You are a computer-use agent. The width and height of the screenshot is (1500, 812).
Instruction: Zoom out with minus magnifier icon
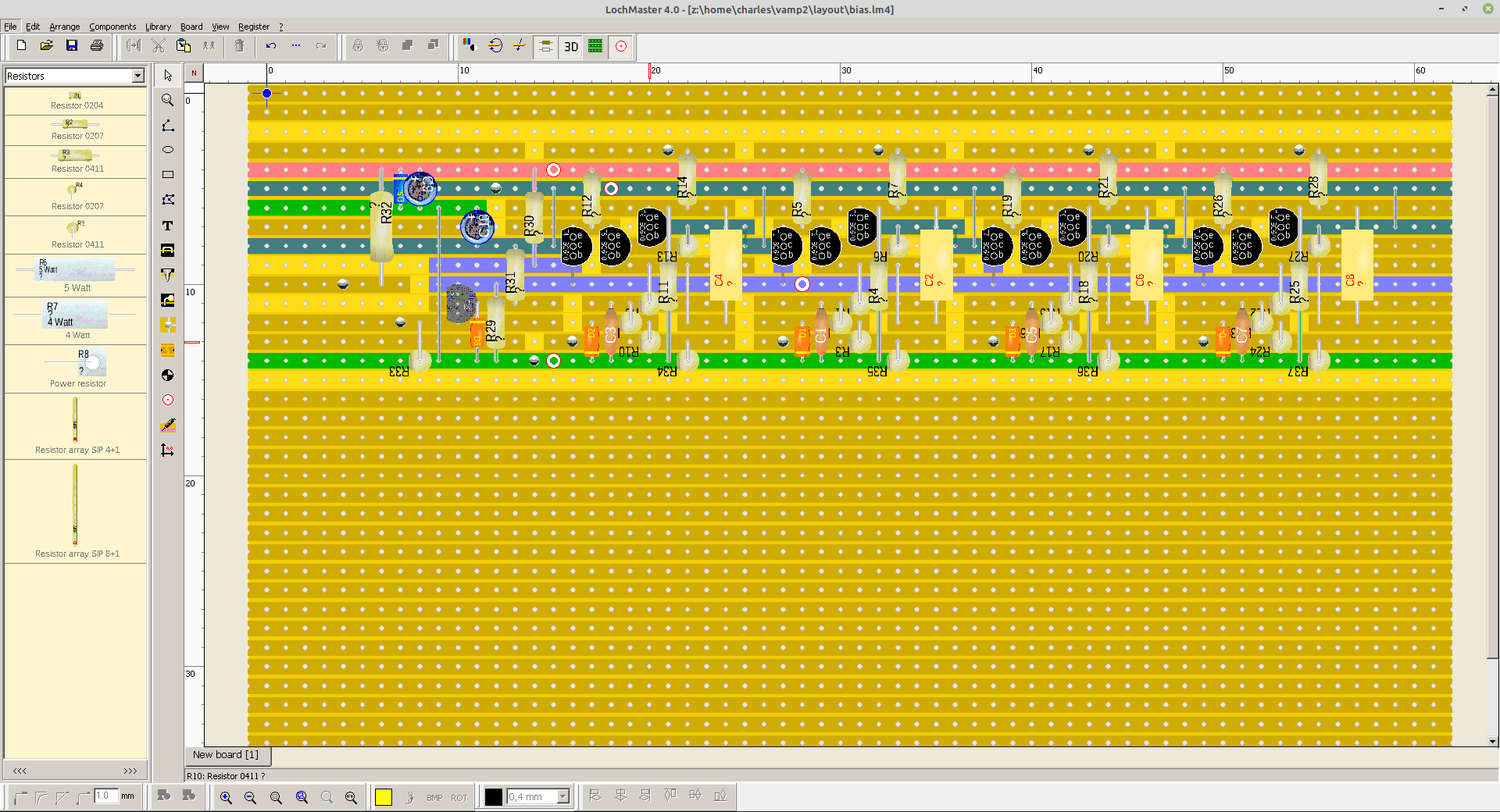pyautogui.click(x=251, y=797)
